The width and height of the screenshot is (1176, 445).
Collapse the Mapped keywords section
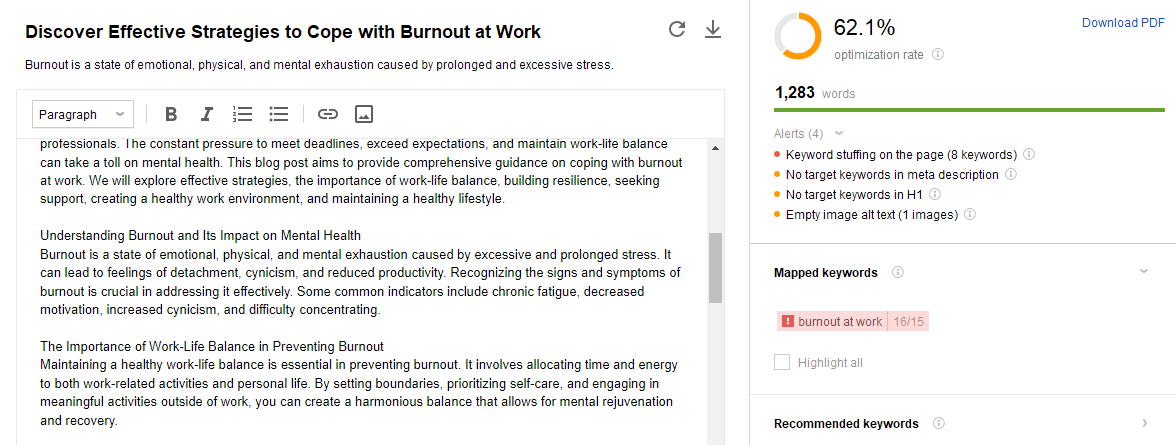[x=1144, y=272]
